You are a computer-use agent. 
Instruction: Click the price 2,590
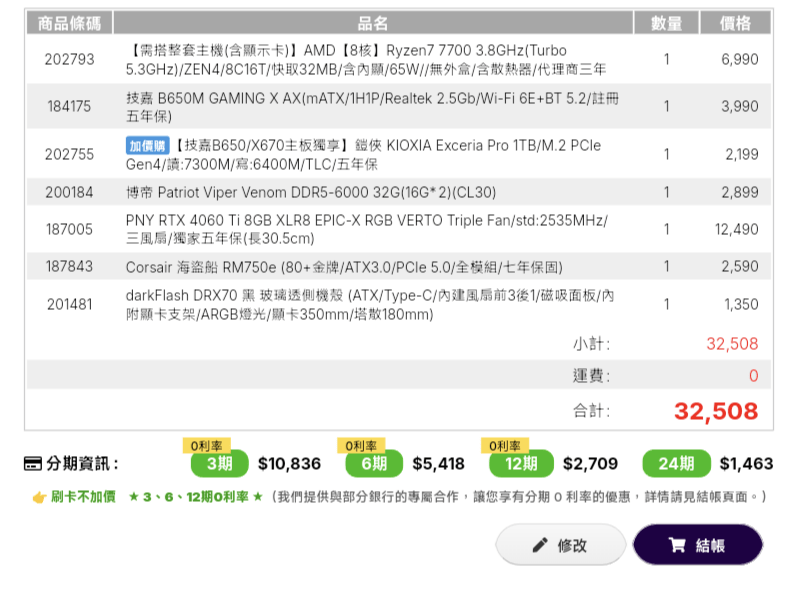point(739,266)
